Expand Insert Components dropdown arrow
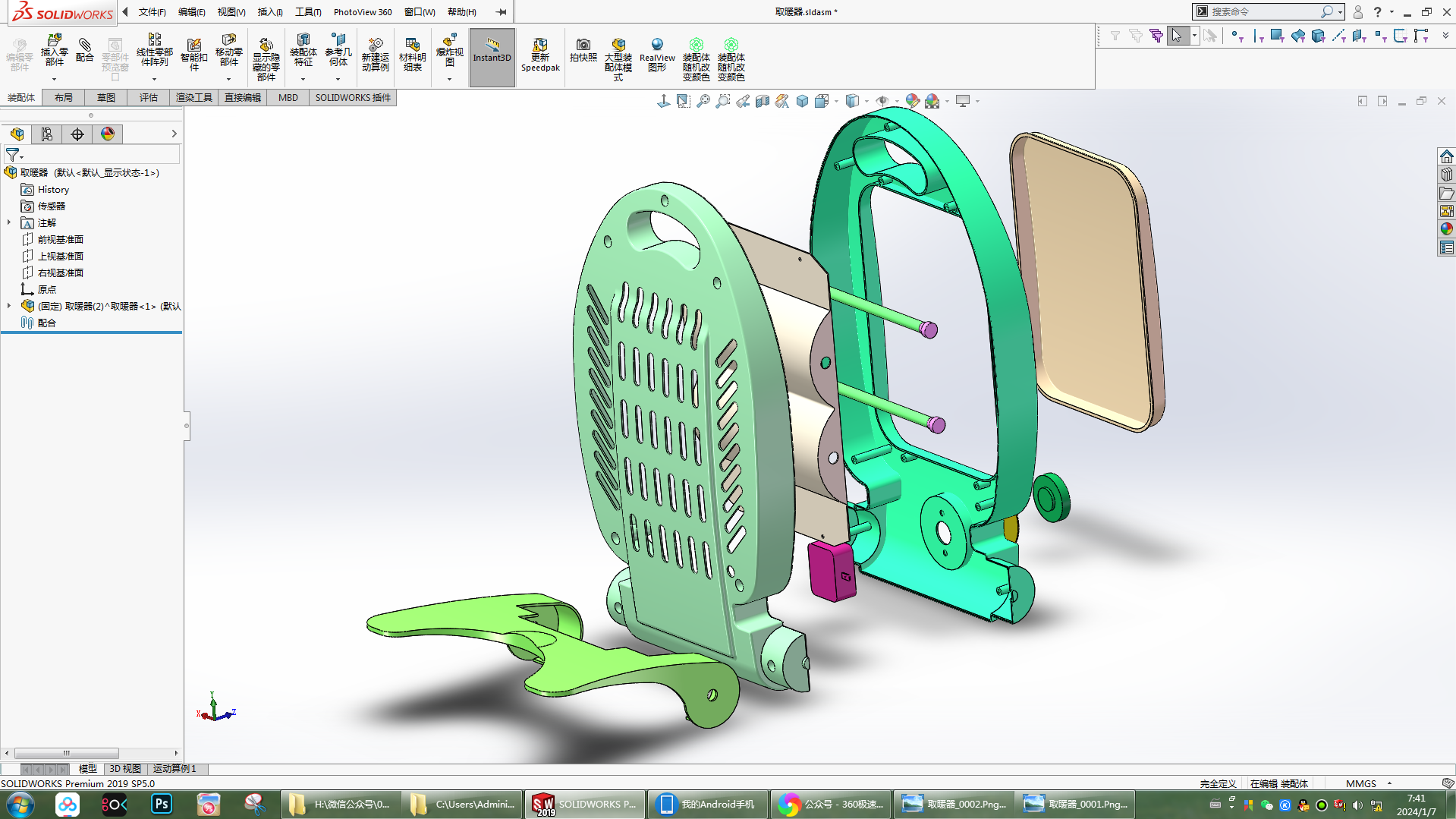 coord(54,79)
